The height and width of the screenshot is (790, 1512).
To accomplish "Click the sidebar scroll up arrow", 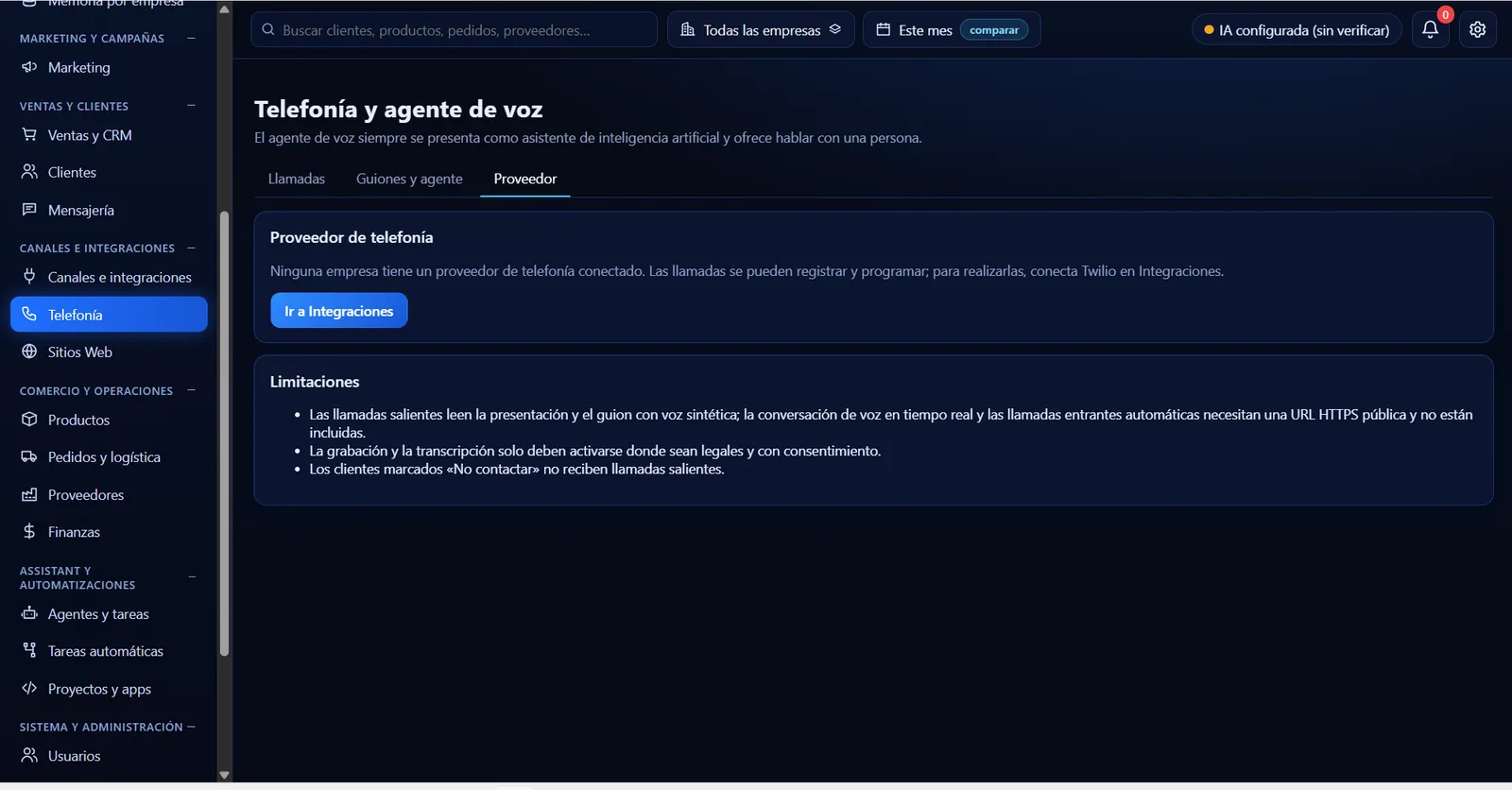I will point(224,9).
